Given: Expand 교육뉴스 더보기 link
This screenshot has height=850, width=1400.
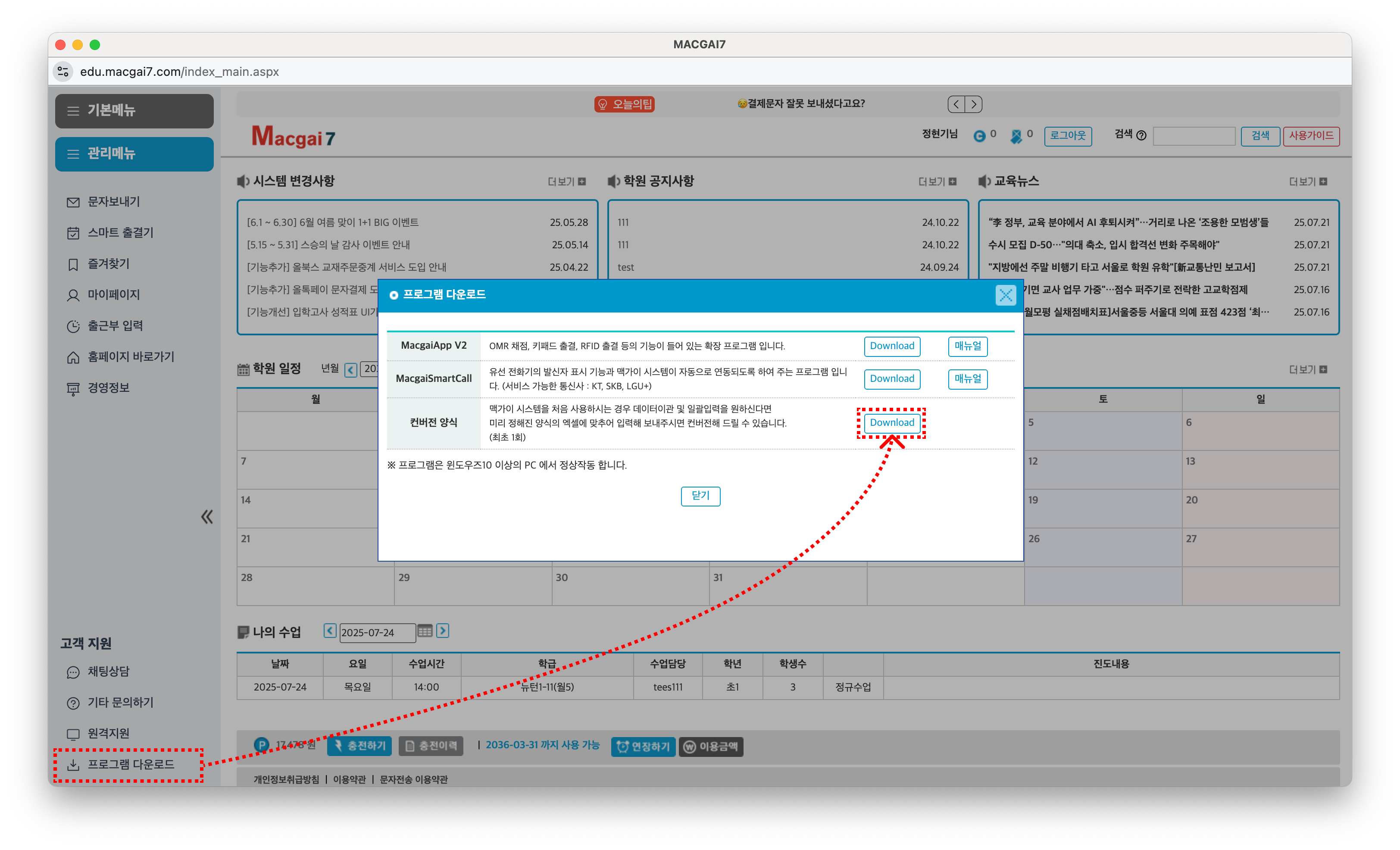Looking at the screenshot, I should pos(1307,182).
